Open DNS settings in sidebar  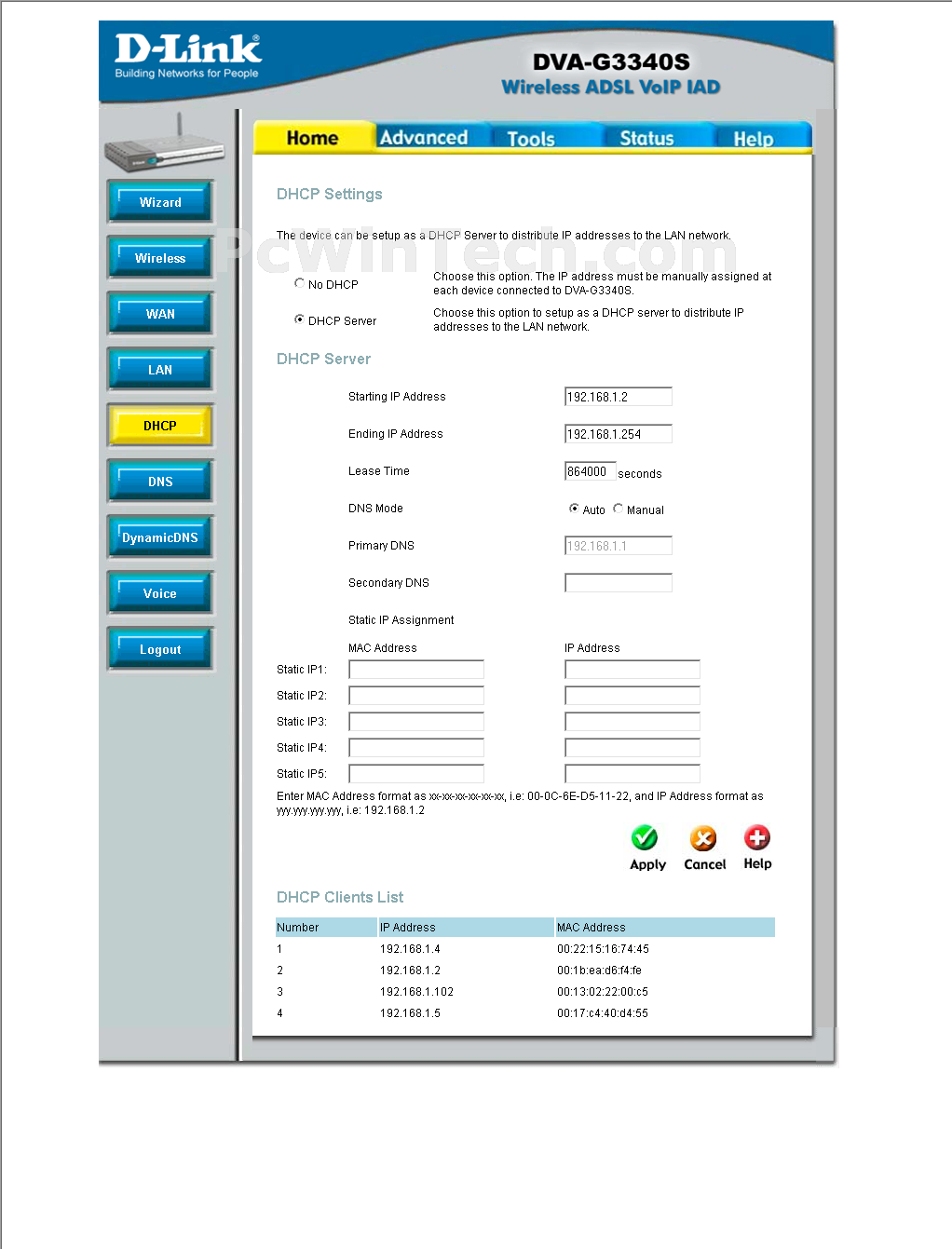160,482
